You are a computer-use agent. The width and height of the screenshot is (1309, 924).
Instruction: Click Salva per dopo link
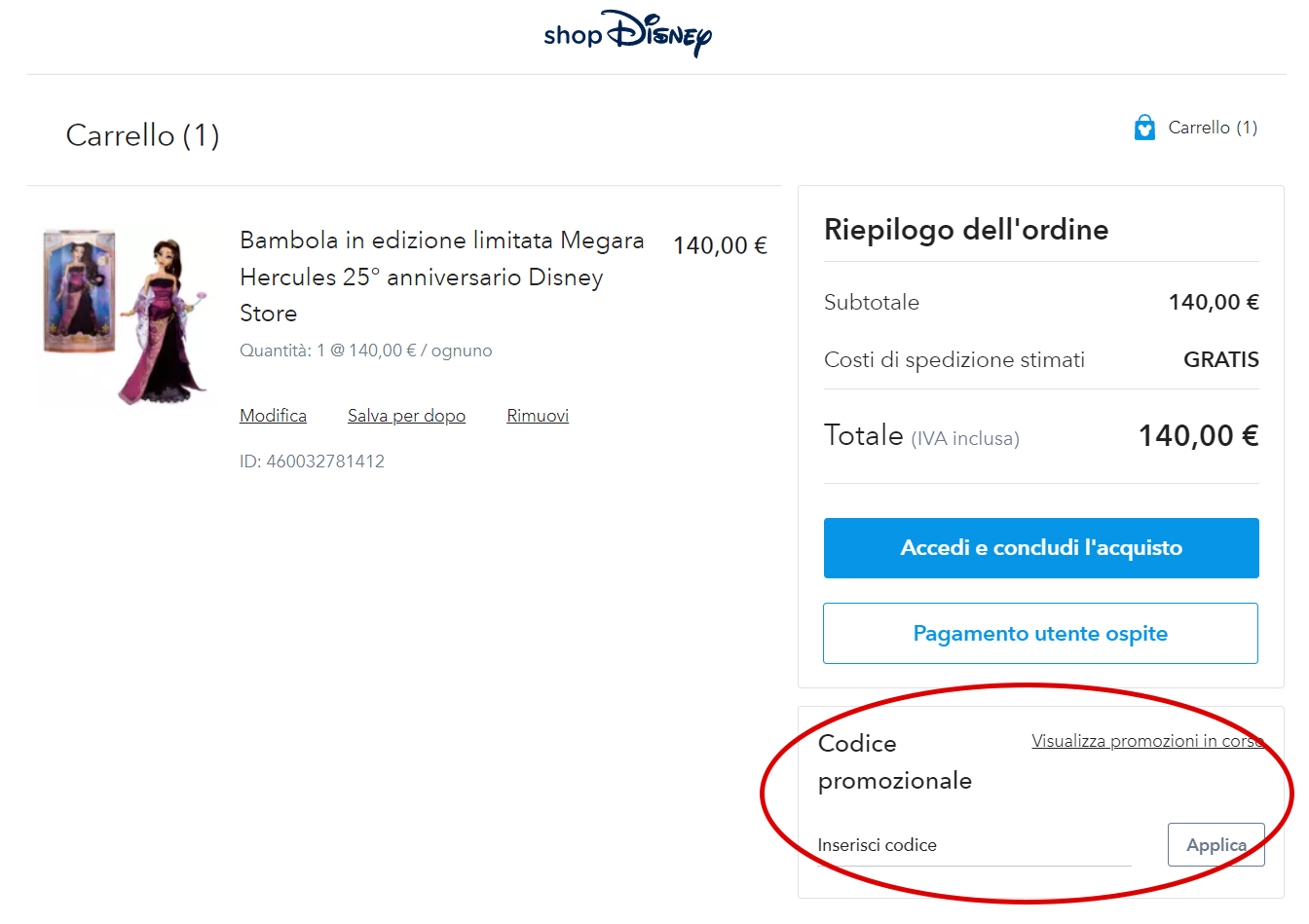406,416
